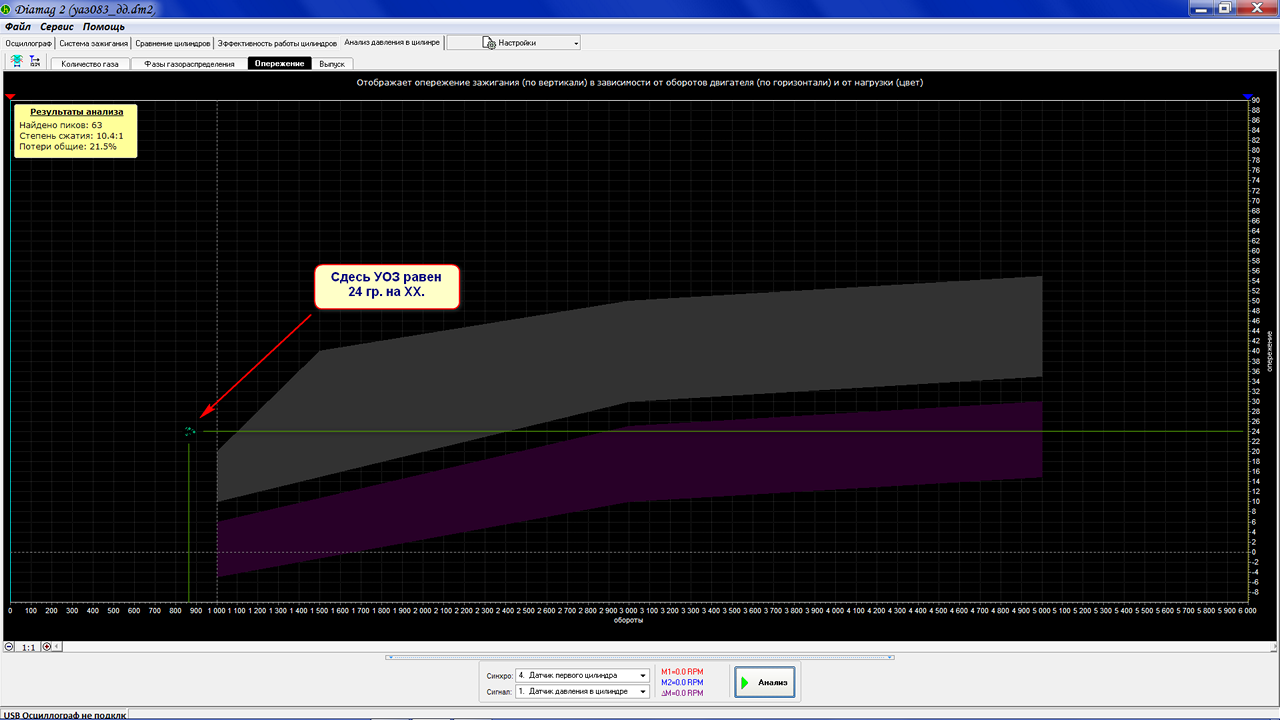The width and height of the screenshot is (1280, 720).
Task: Click the green idle data point cluster
Action: point(190,431)
